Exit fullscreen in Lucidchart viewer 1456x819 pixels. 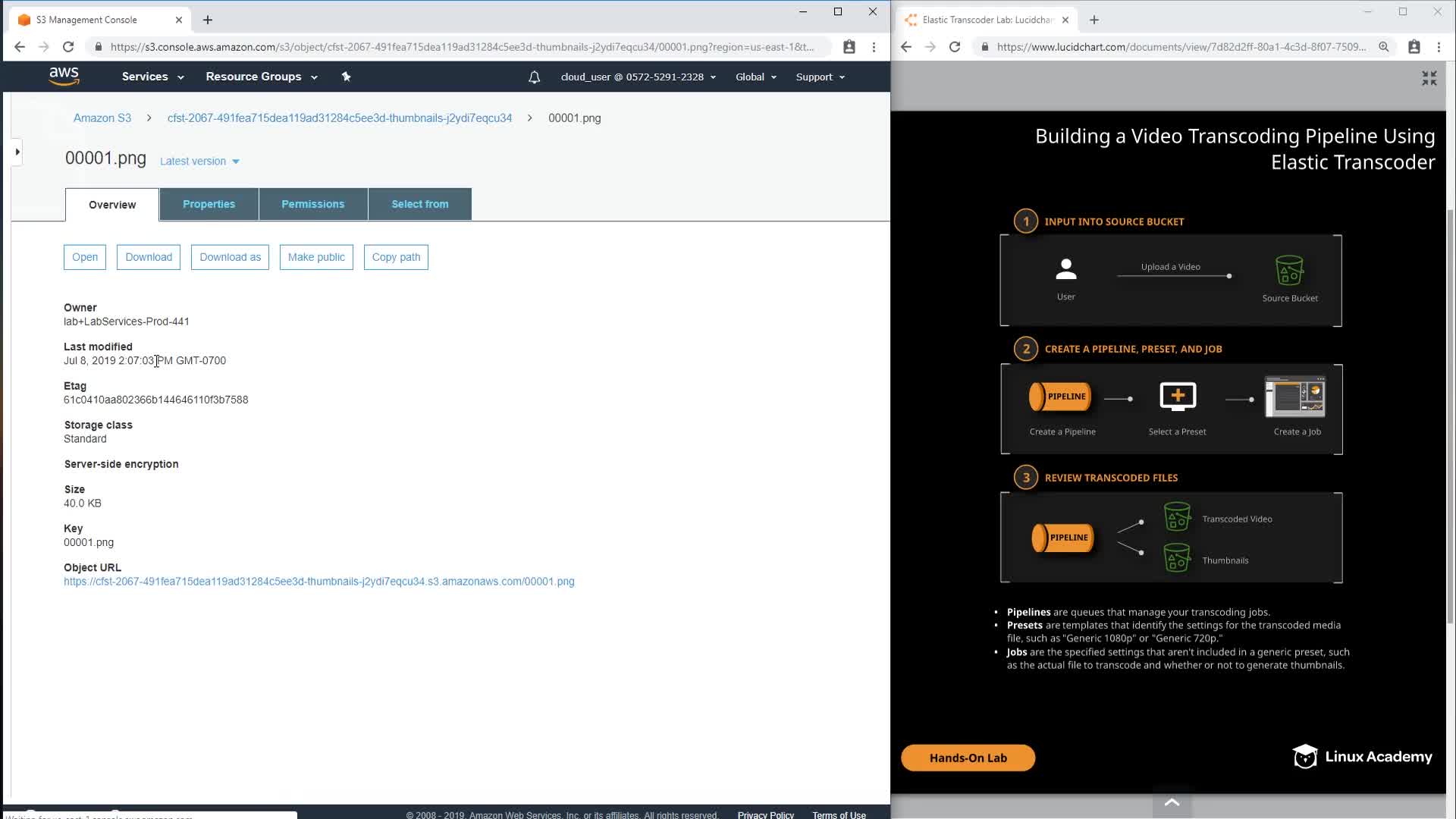(x=1429, y=79)
